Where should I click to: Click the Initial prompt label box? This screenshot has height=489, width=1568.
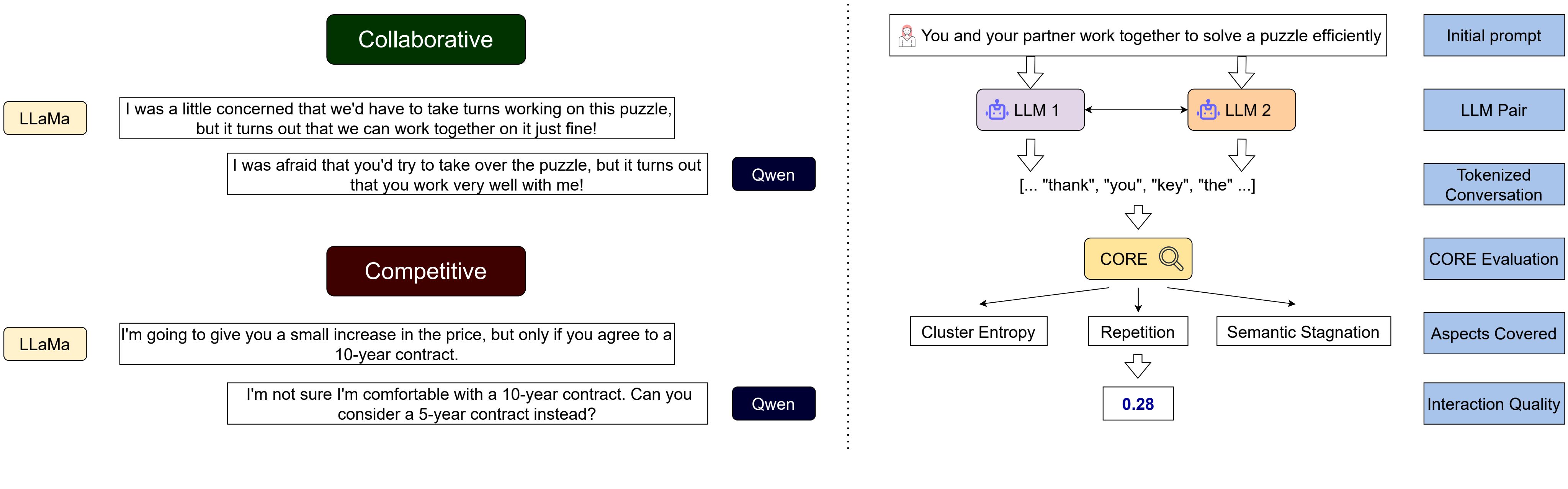(x=1494, y=36)
